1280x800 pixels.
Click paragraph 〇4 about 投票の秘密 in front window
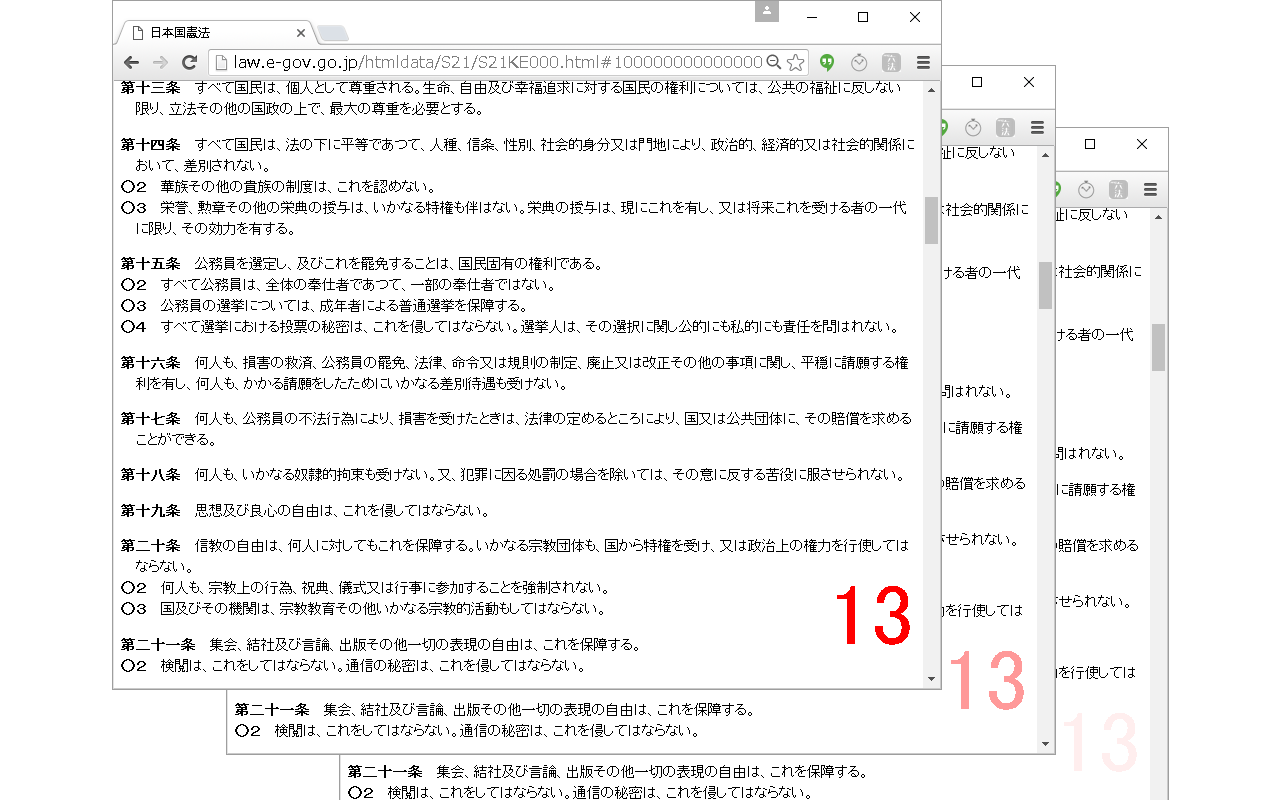pos(510,327)
